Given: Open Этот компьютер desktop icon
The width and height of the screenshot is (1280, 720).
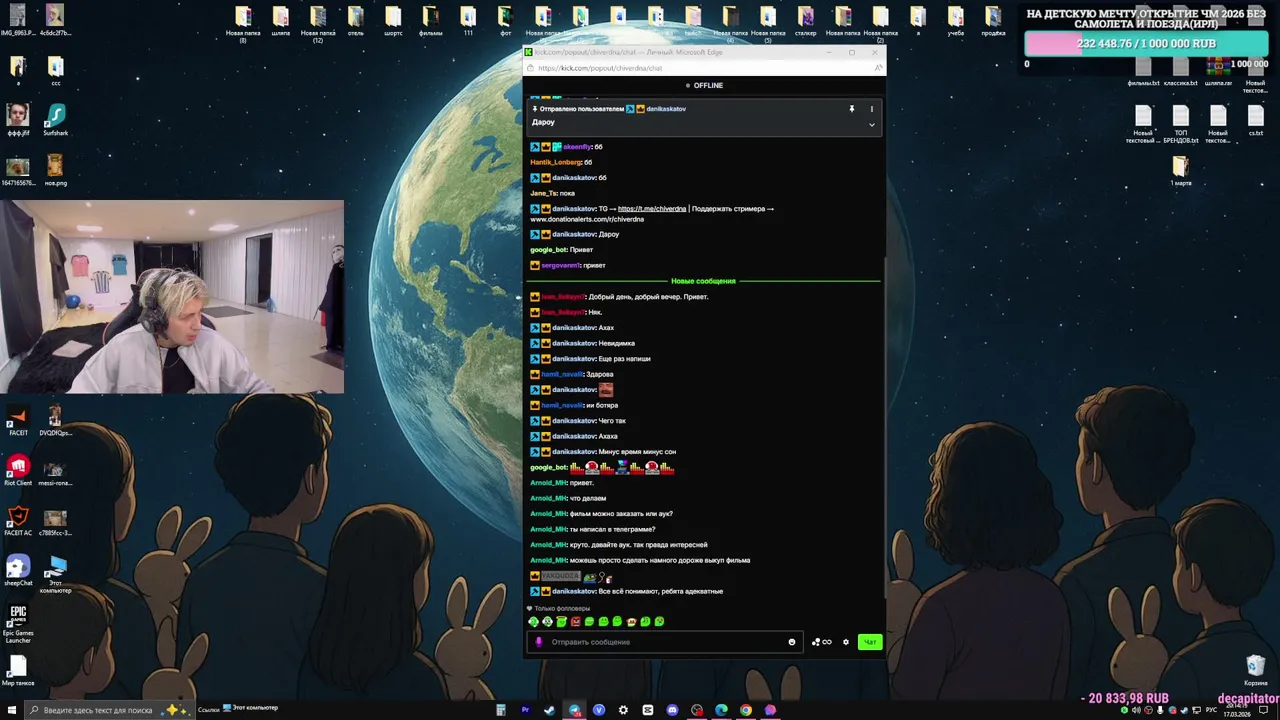Looking at the screenshot, I should coord(55,574).
